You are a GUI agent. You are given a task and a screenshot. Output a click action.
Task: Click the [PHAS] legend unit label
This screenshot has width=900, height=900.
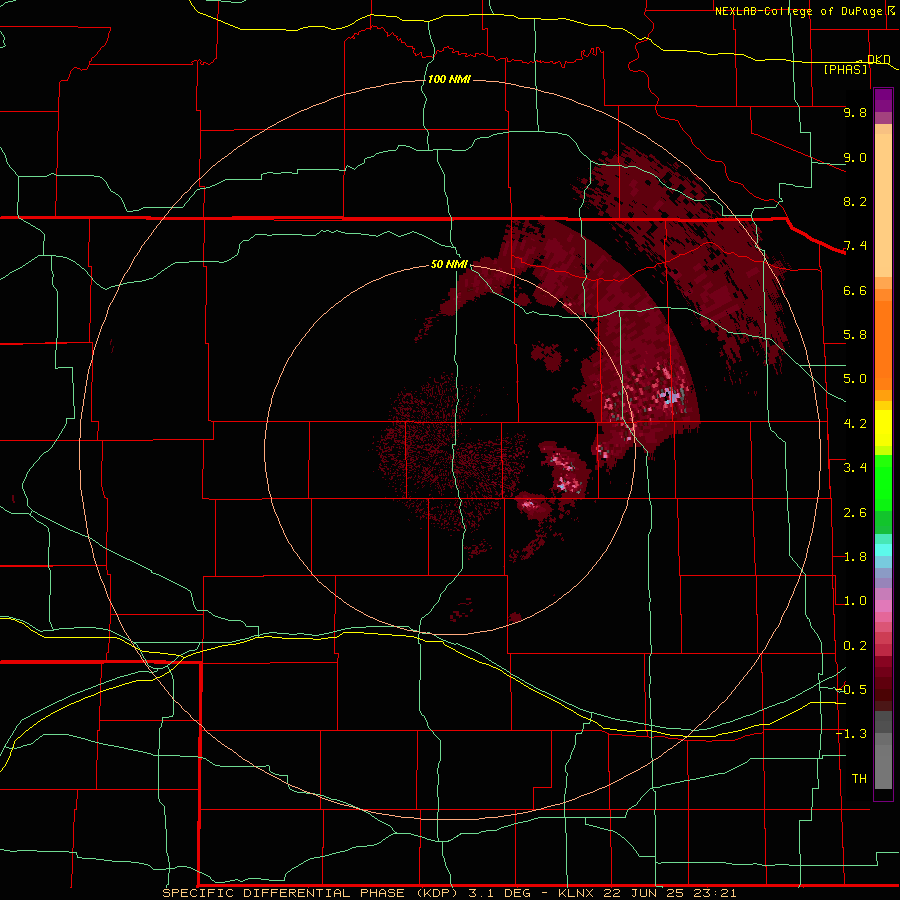pyautogui.click(x=845, y=70)
